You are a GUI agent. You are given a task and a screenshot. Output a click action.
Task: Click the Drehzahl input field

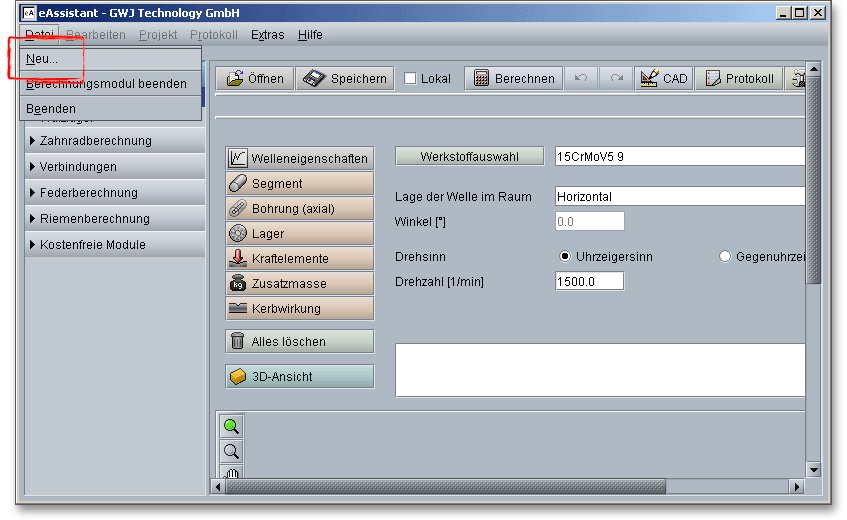point(589,282)
